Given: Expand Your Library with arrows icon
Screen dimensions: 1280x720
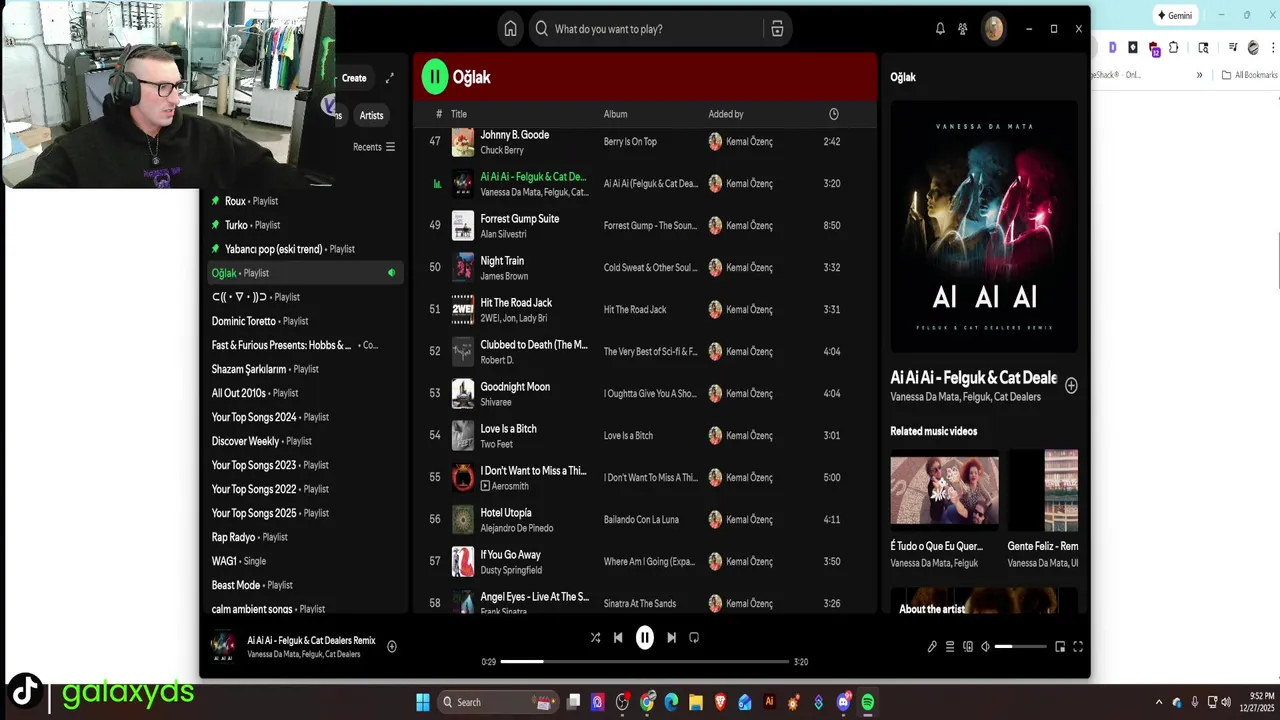Looking at the screenshot, I should [389, 78].
